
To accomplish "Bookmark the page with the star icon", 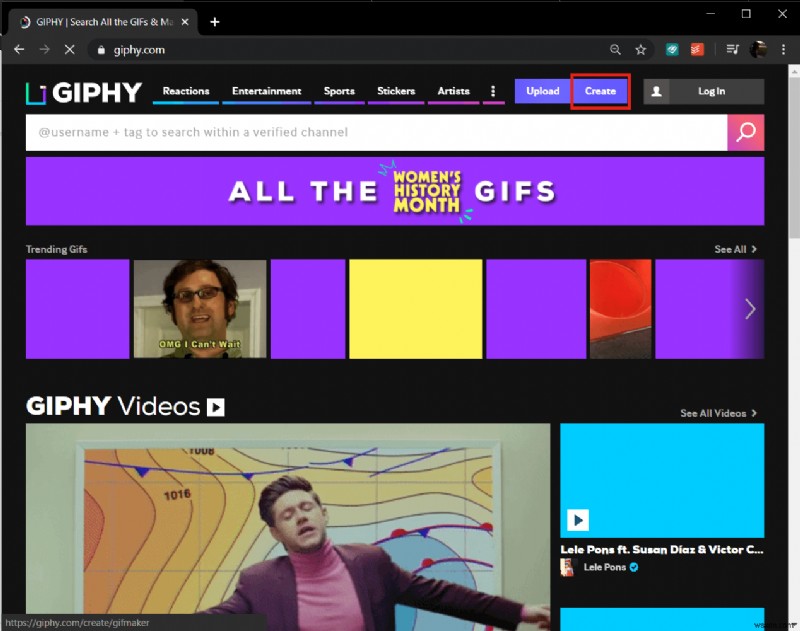I will 639,49.
